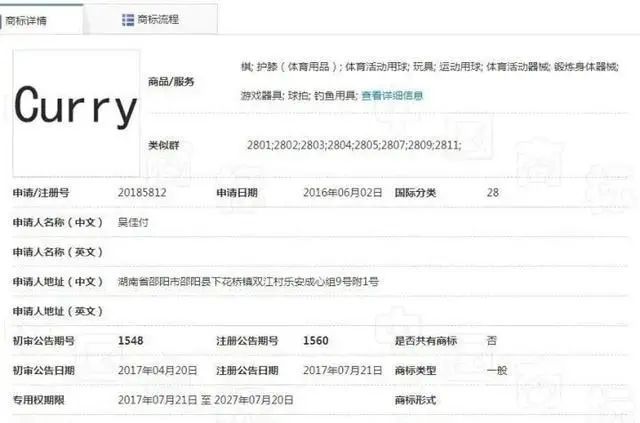The height and width of the screenshot is (423, 640).
Task: Click the trademark type value 一般
Action: (496, 370)
